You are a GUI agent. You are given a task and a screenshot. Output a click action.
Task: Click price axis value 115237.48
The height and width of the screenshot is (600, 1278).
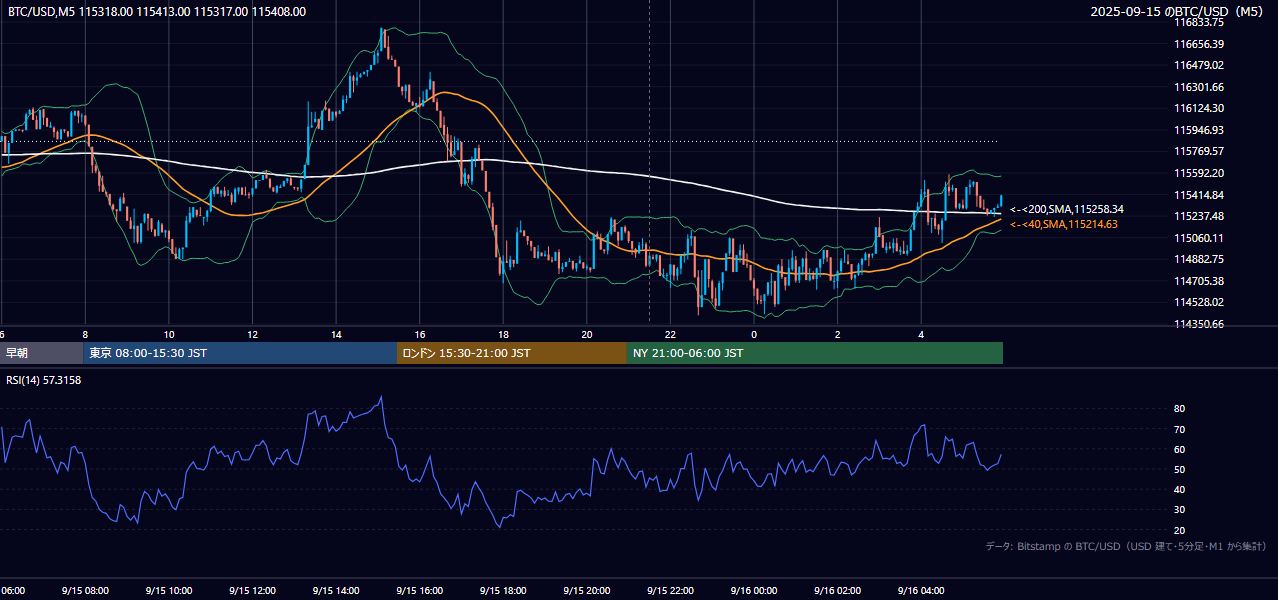[x=1199, y=216]
